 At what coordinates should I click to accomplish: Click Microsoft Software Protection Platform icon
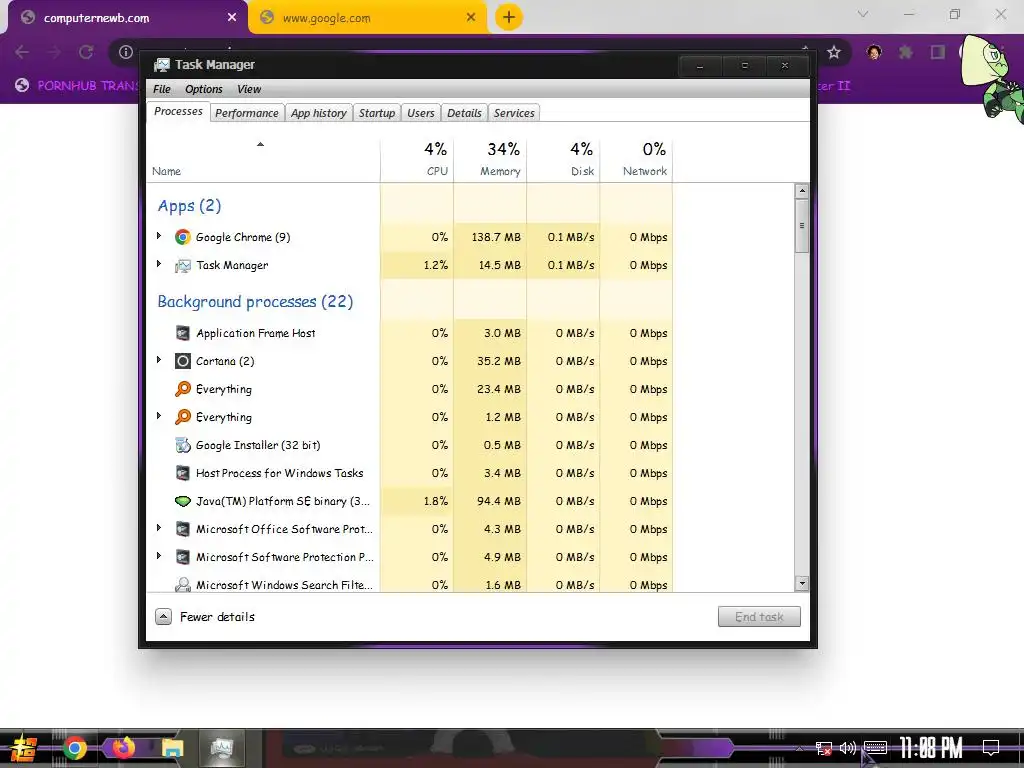point(183,557)
